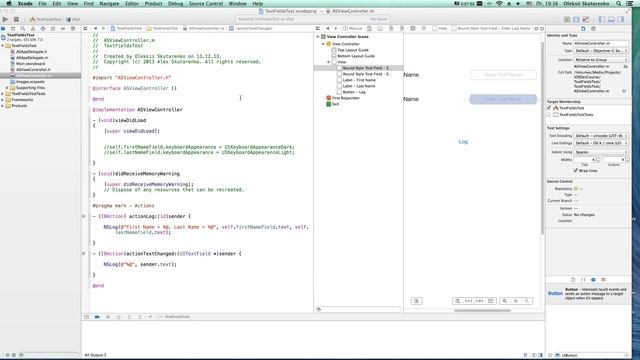Open the Navigate menu

point(109,4)
